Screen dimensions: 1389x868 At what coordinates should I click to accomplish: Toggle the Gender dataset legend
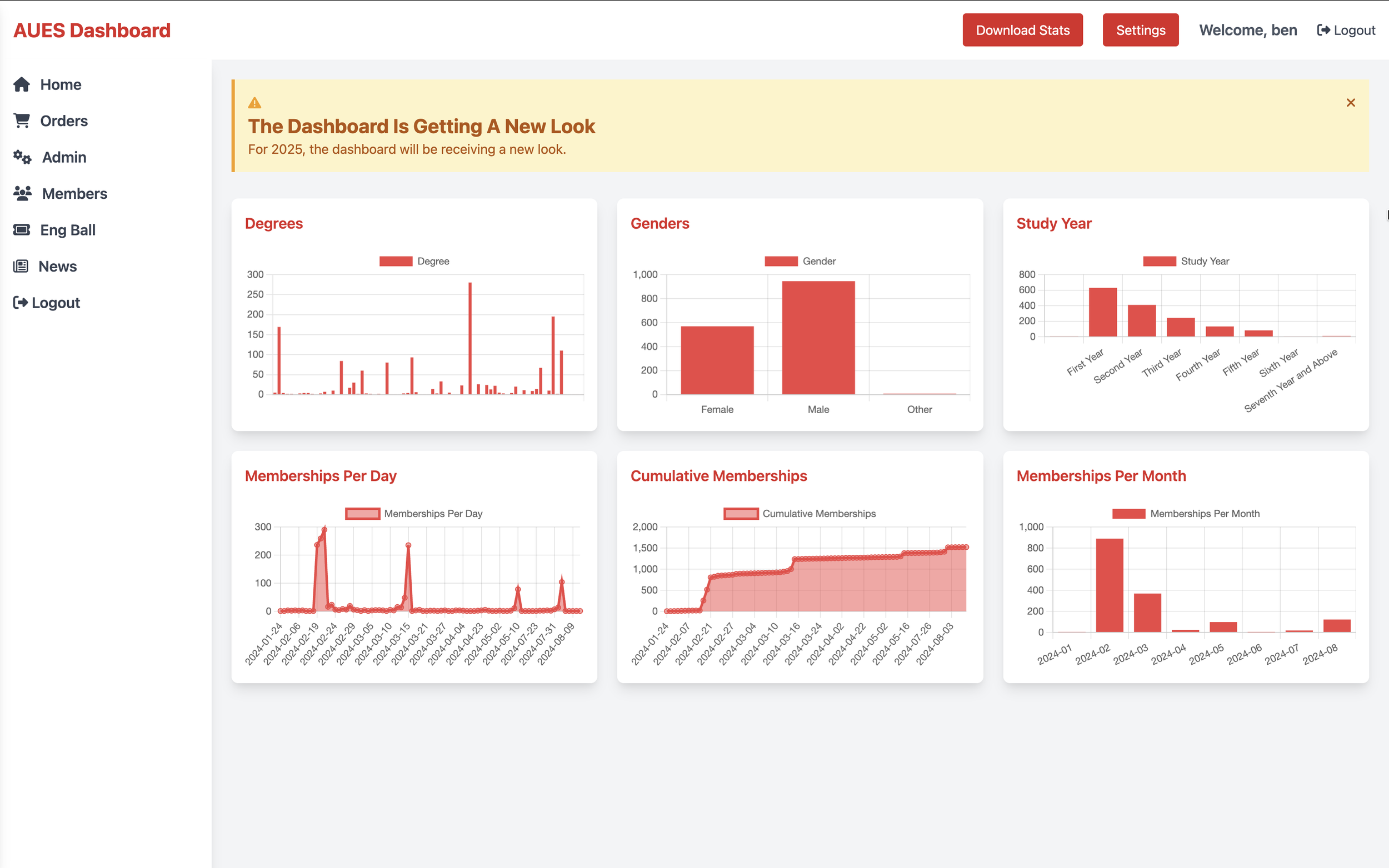click(781, 261)
